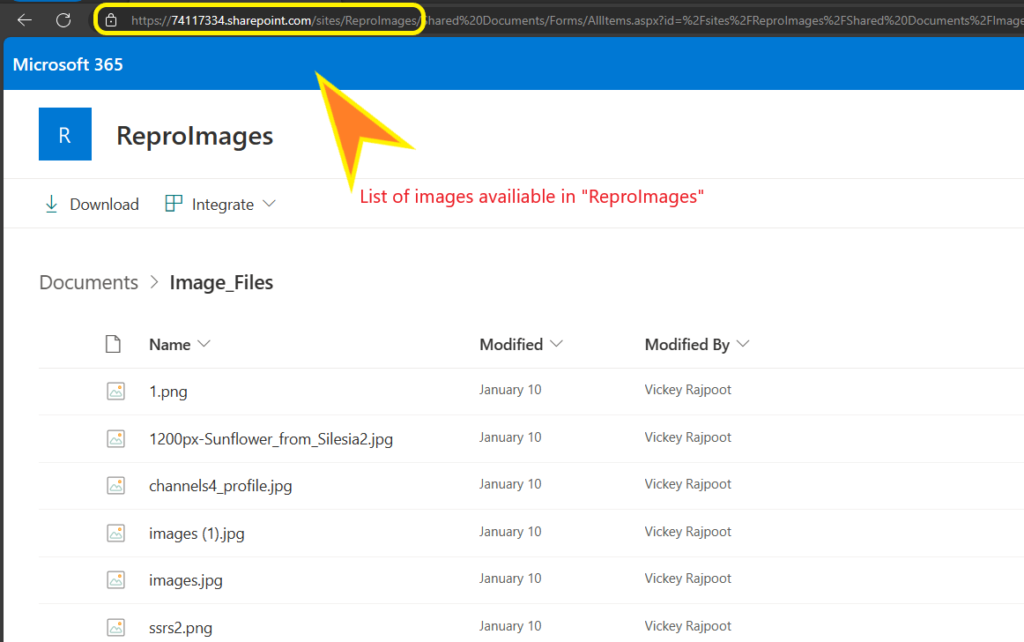Reload the page with refresh icon
This screenshot has width=1024, height=642.
tap(63, 20)
